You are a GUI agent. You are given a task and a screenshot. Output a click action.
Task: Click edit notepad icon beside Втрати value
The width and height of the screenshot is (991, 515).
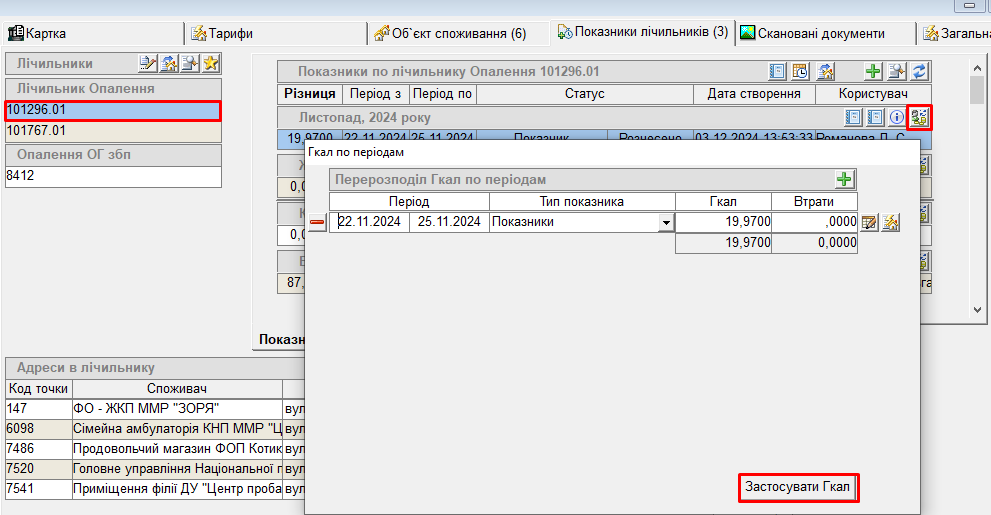click(869, 222)
